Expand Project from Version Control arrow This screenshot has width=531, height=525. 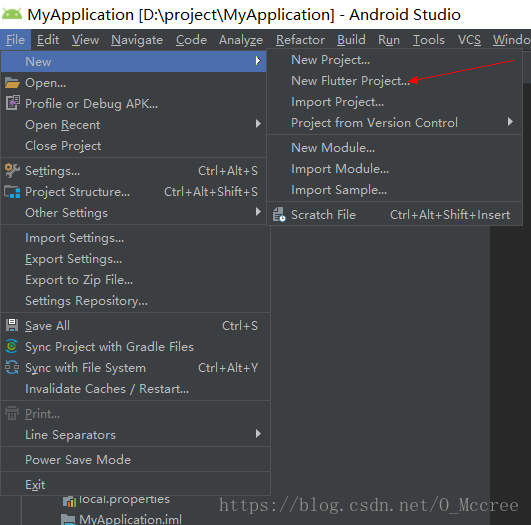(x=510, y=122)
